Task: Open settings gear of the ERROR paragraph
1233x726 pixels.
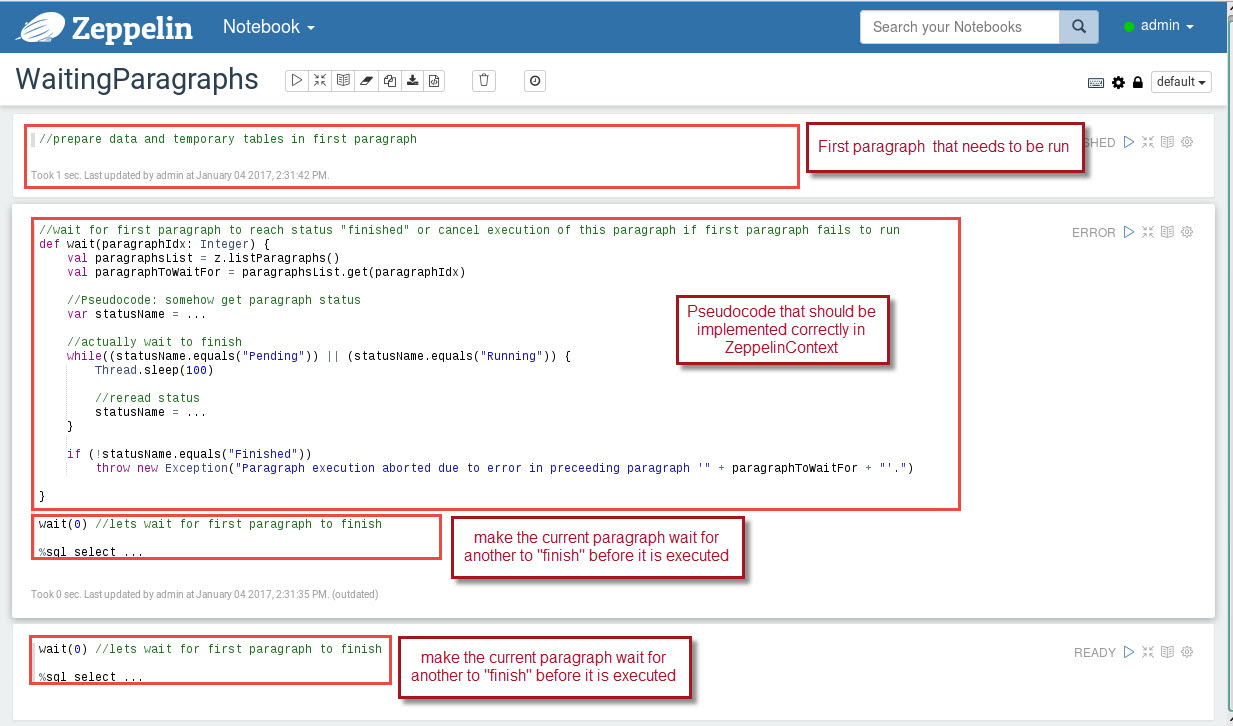Action: tap(1187, 231)
